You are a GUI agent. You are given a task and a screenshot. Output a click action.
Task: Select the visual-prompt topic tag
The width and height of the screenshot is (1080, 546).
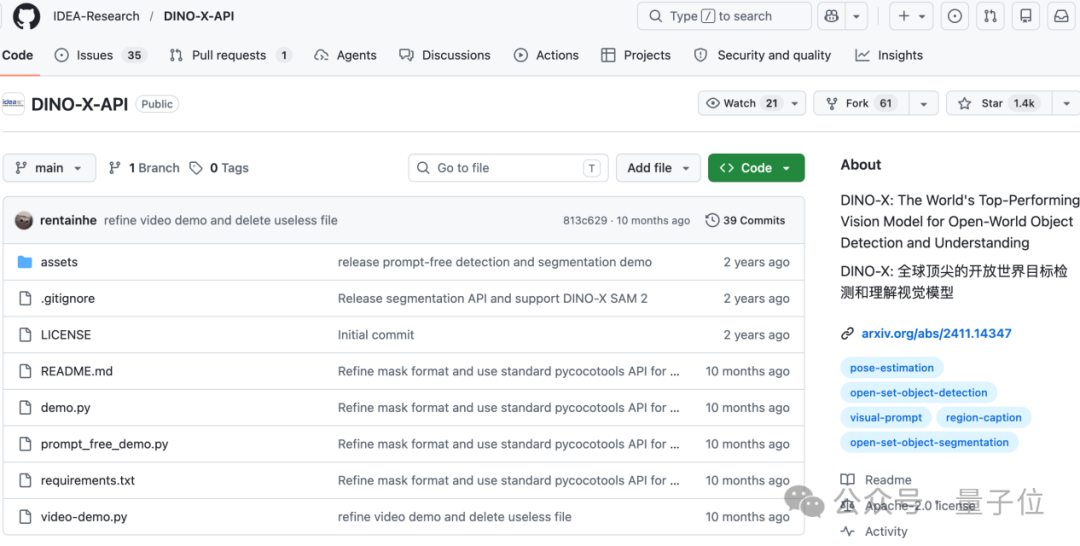[x=886, y=417]
